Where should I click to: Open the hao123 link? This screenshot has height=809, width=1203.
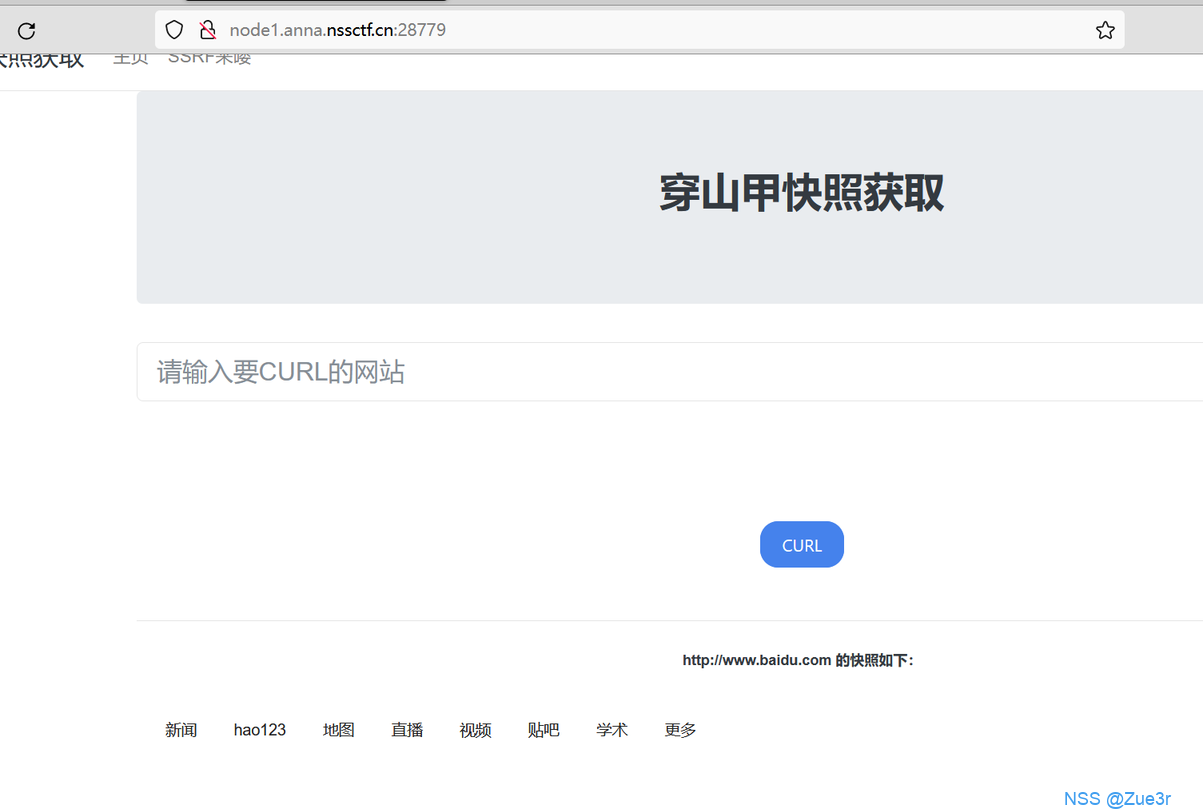pyautogui.click(x=260, y=730)
